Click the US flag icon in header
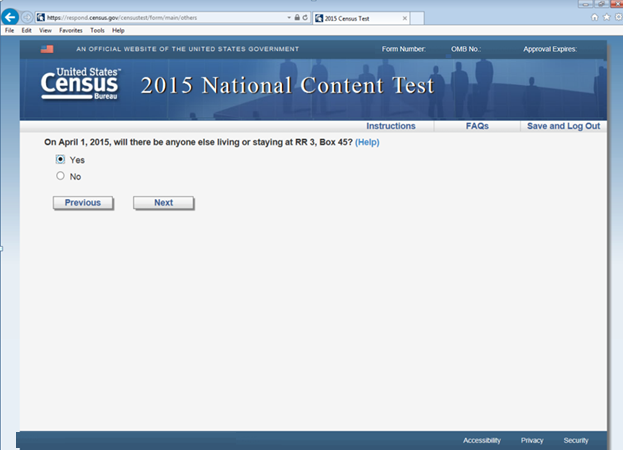Image resolution: width=623 pixels, height=450 pixels. [47, 49]
